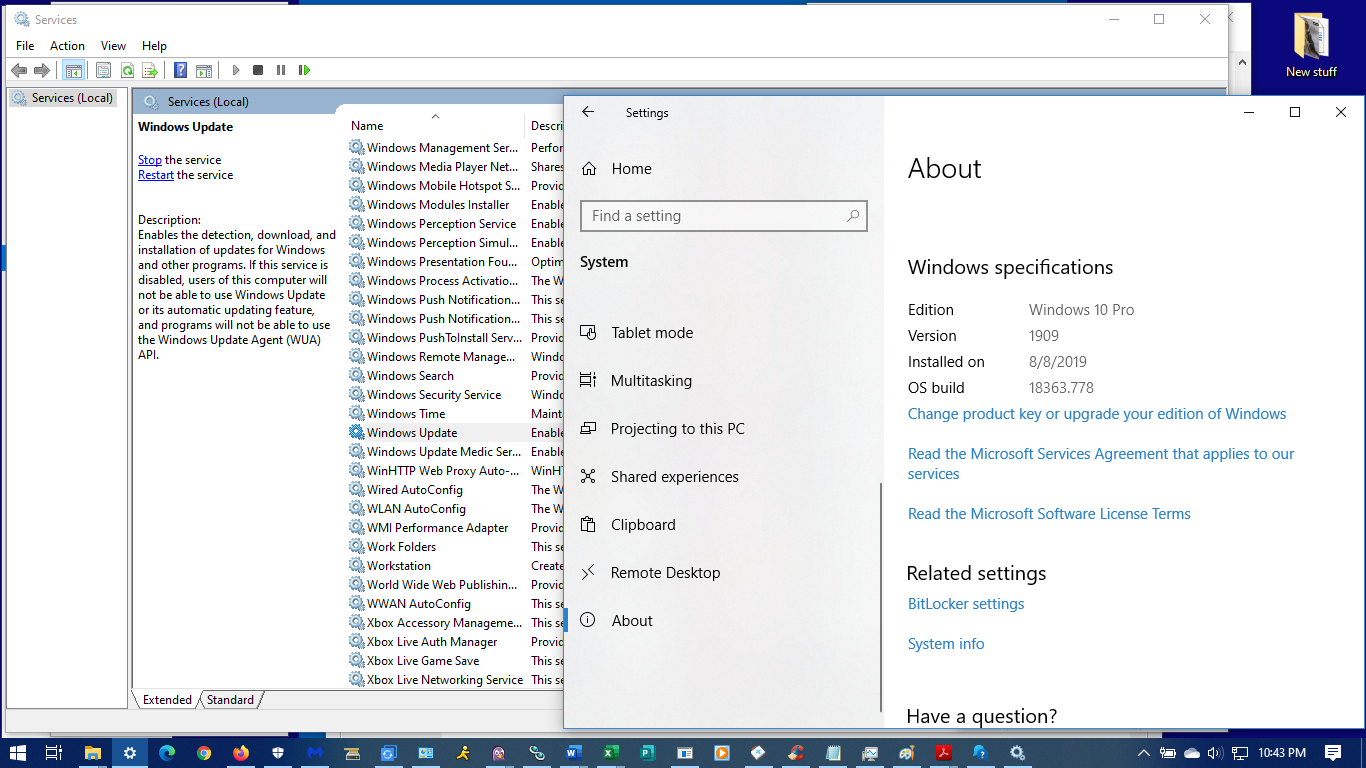Viewport: 1366px width, 768px height.
Task: Sort services by the Name column header
Action: [435, 126]
